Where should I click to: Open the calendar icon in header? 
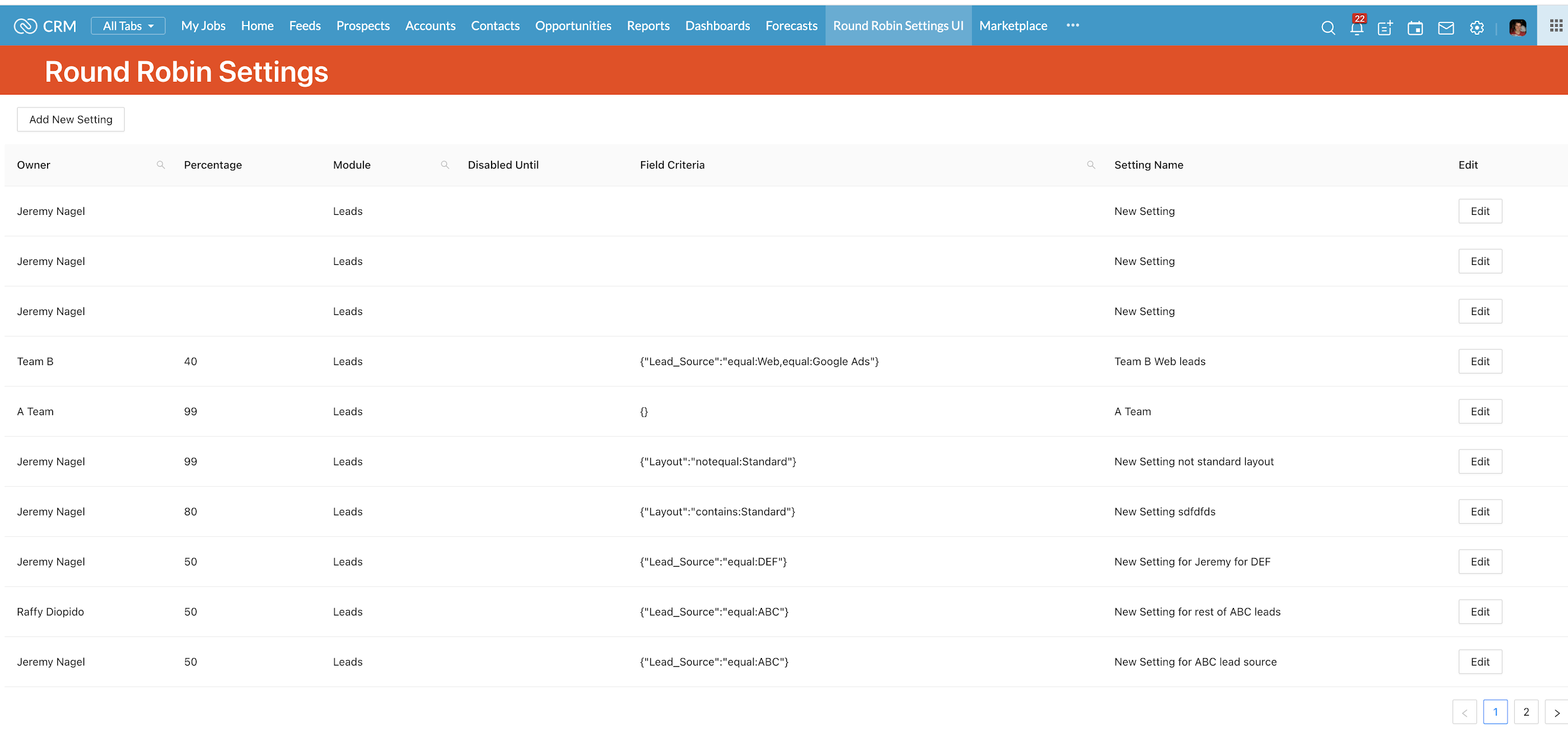tap(1415, 27)
